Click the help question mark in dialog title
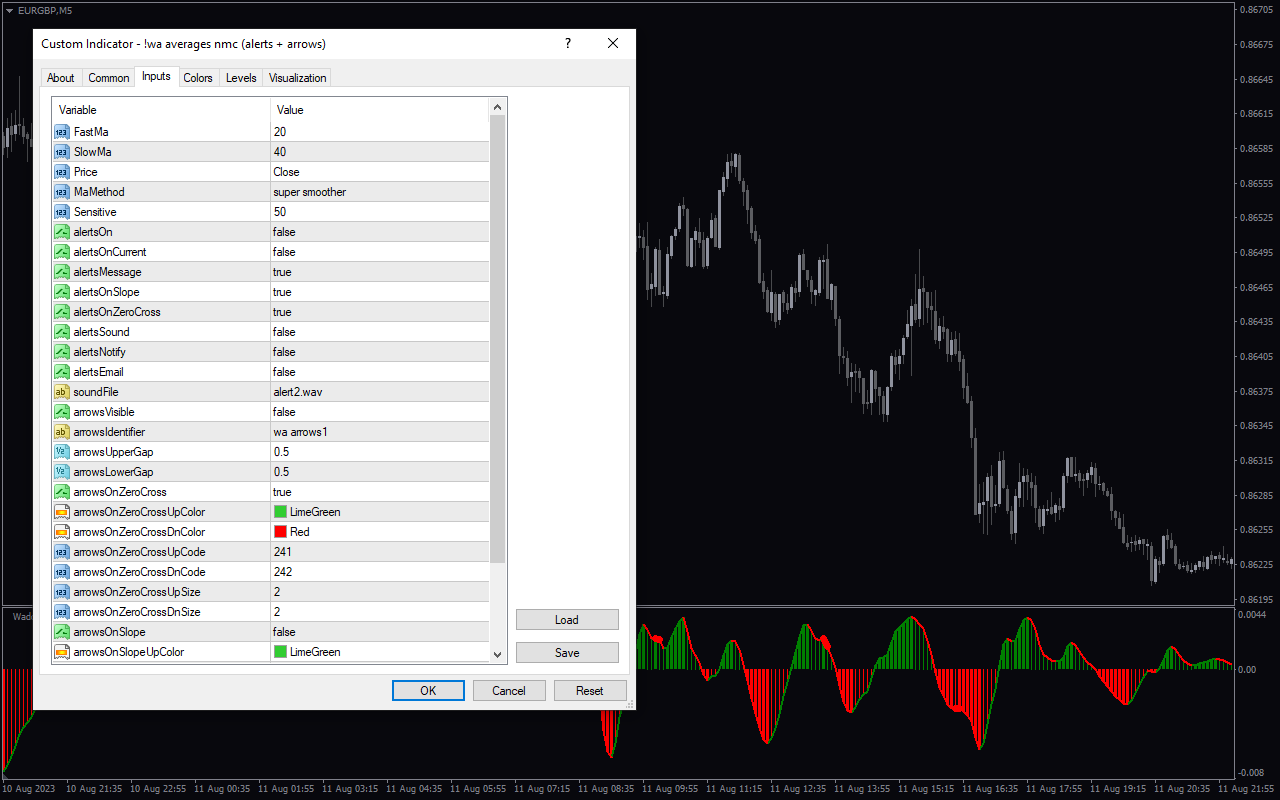Viewport: 1280px width, 800px height. tap(568, 43)
